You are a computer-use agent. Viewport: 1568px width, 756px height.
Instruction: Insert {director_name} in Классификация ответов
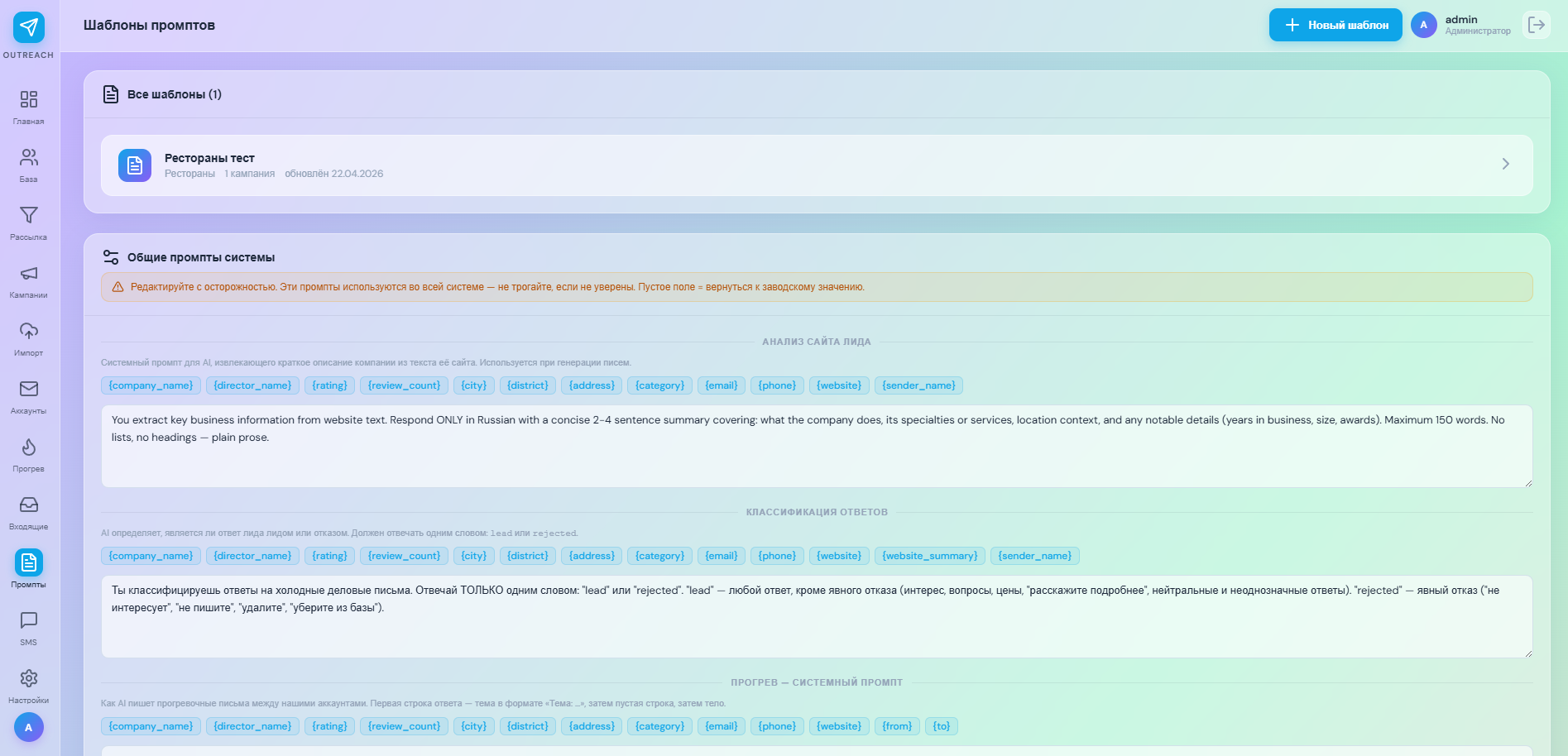[252, 556]
